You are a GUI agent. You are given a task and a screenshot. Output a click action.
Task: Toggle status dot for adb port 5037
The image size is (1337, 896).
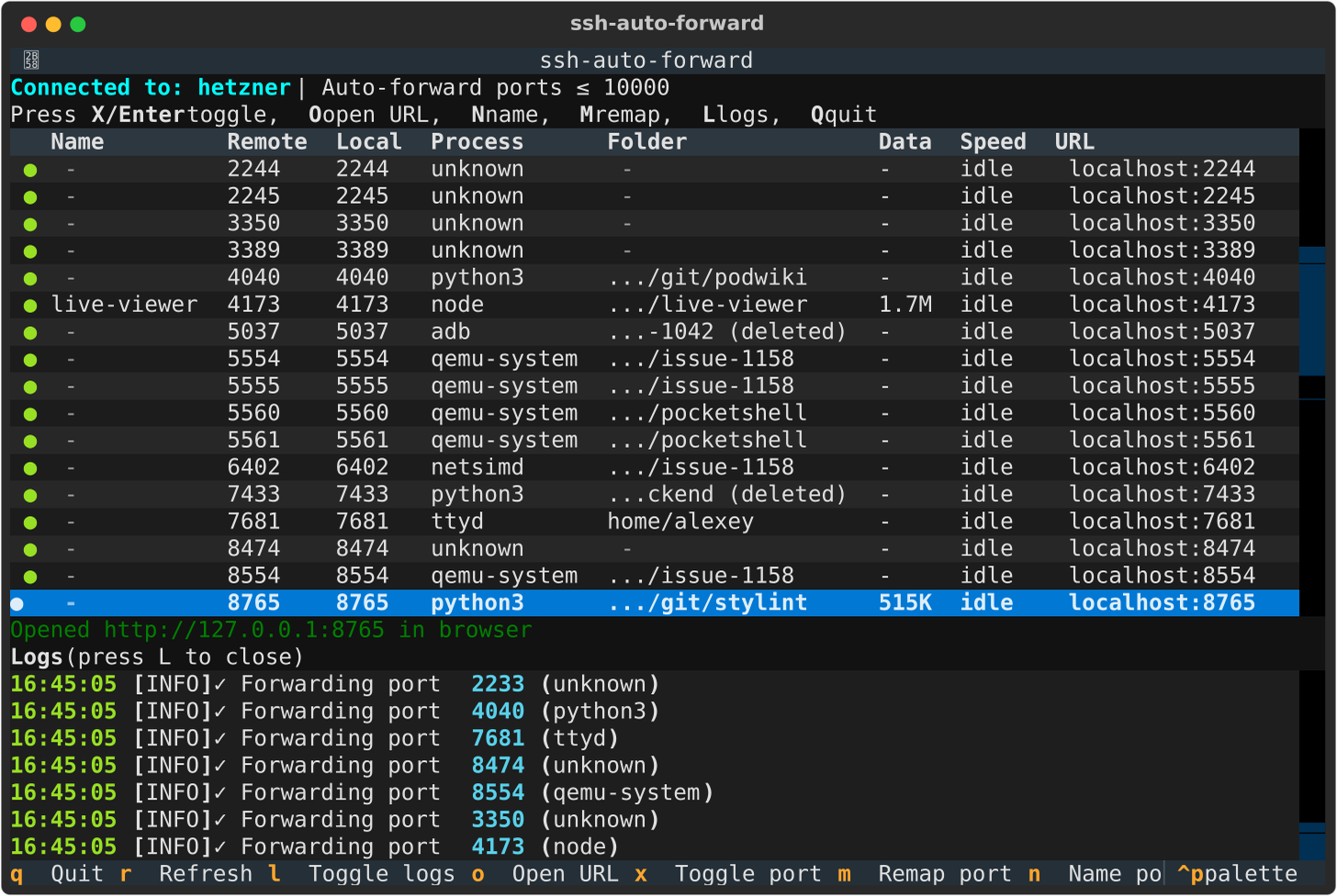tap(30, 332)
